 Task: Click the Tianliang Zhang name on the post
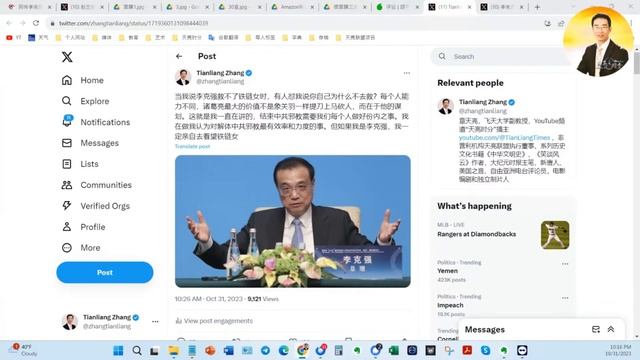[220, 73]
